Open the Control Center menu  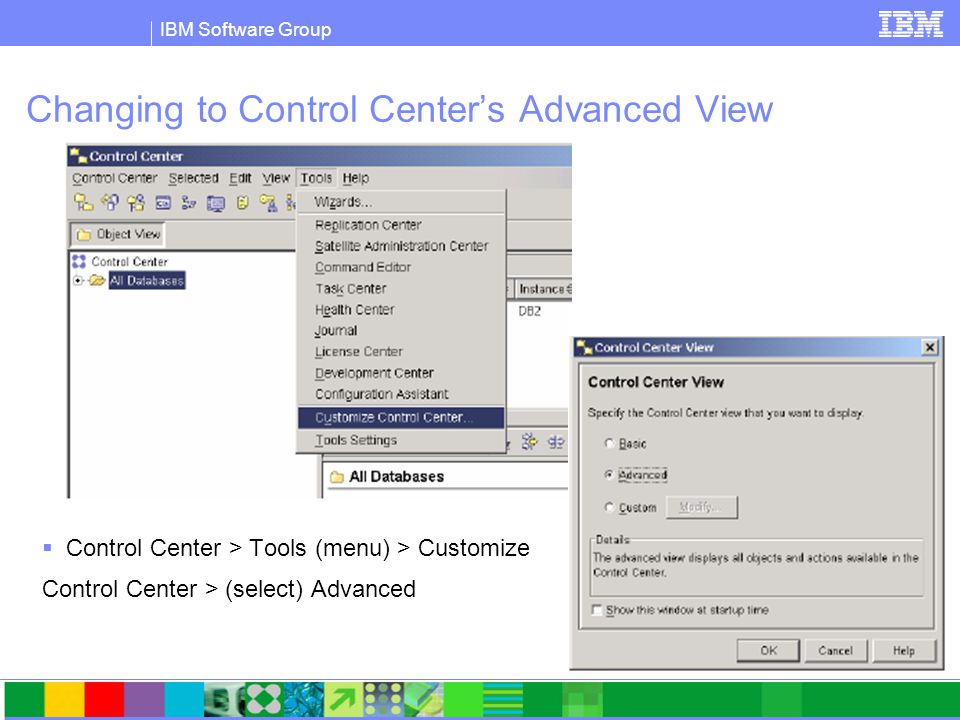coord(114,178)
